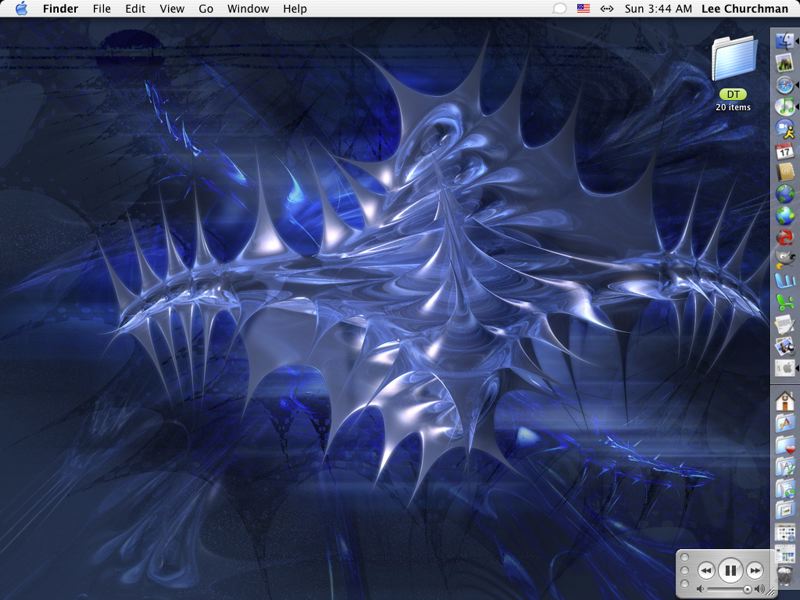
Task: Open the DT folder on the desktop
Action: click(x=733, y=60)
